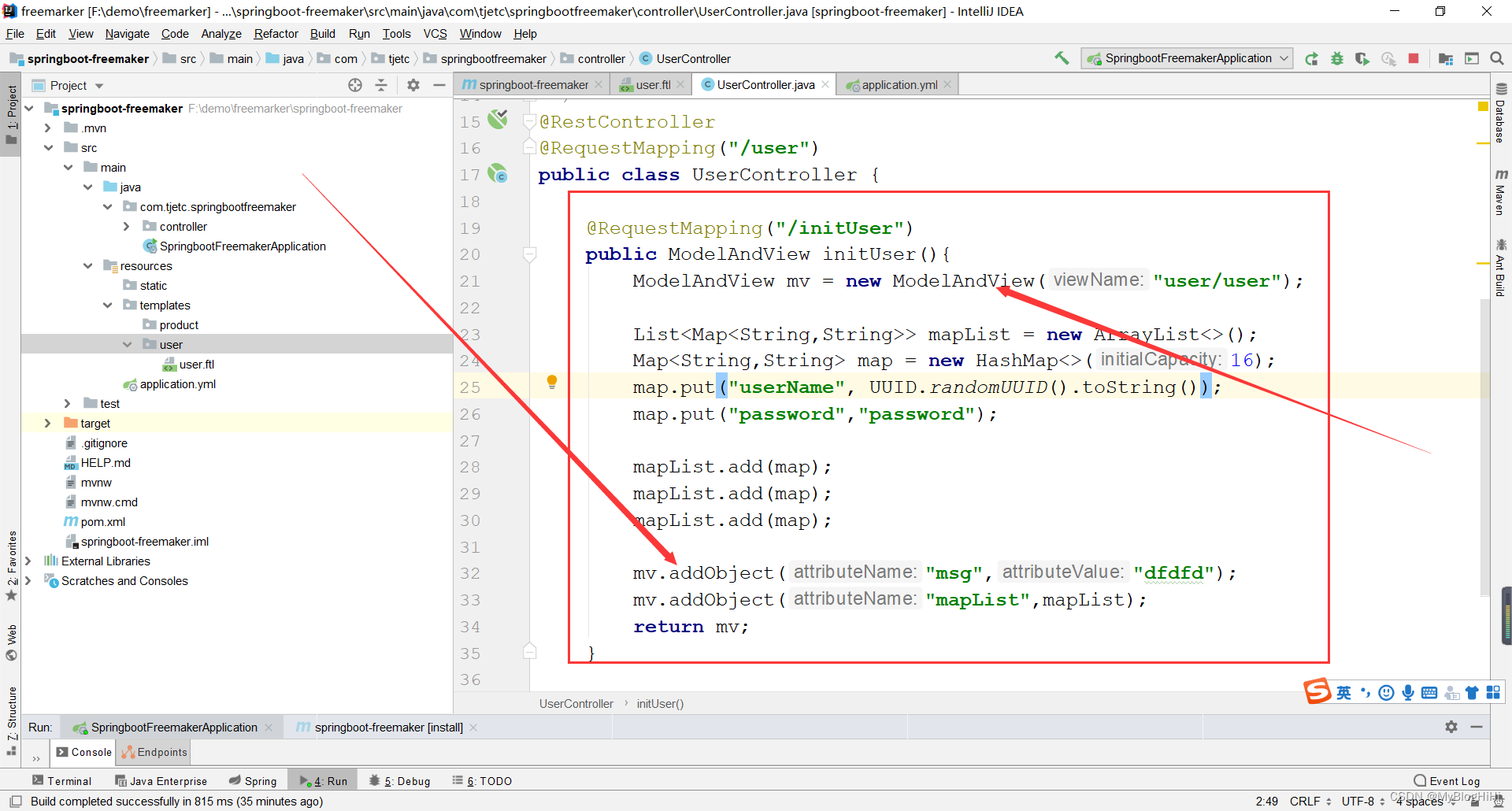Click the class gutter icon on line 17
Image resolution: width=1512 pixels, height=811 pixels.
498,173
